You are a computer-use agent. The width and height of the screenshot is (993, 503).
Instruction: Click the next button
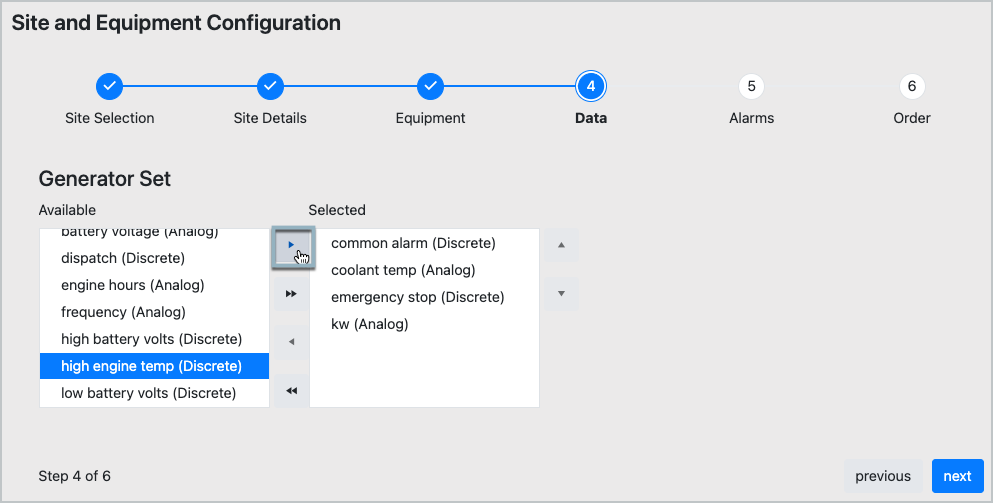[x=957, y=476]
